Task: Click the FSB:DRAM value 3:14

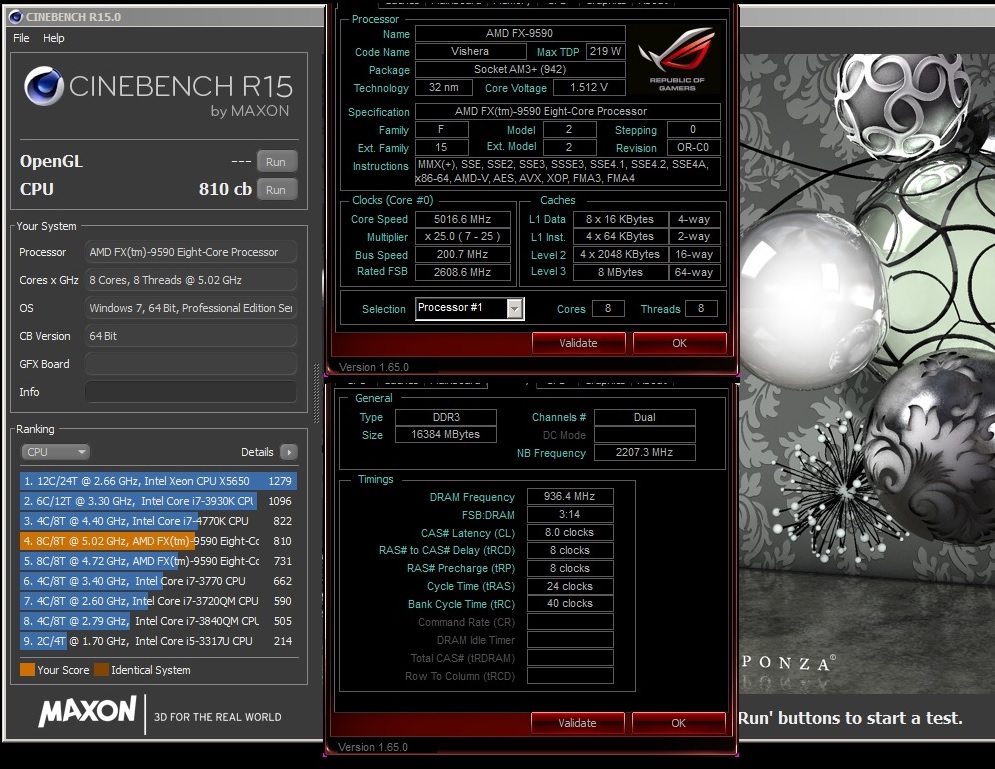Action: tap(570, 514)
